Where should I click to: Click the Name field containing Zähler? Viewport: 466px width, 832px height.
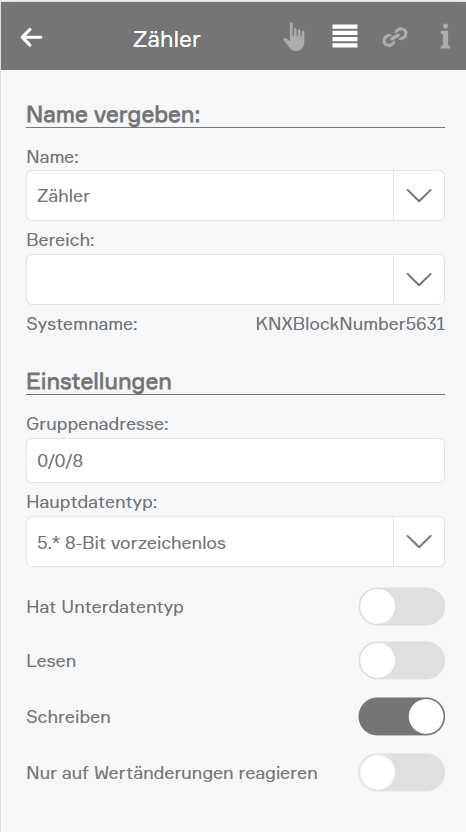tap(210, 195)
